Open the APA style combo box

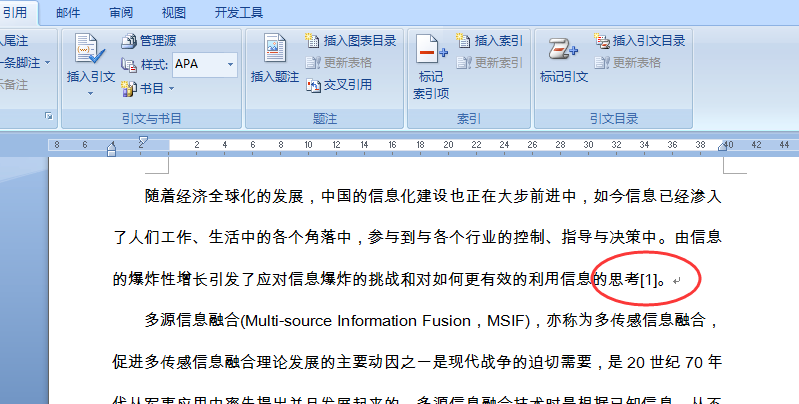[x=204, y=64]
